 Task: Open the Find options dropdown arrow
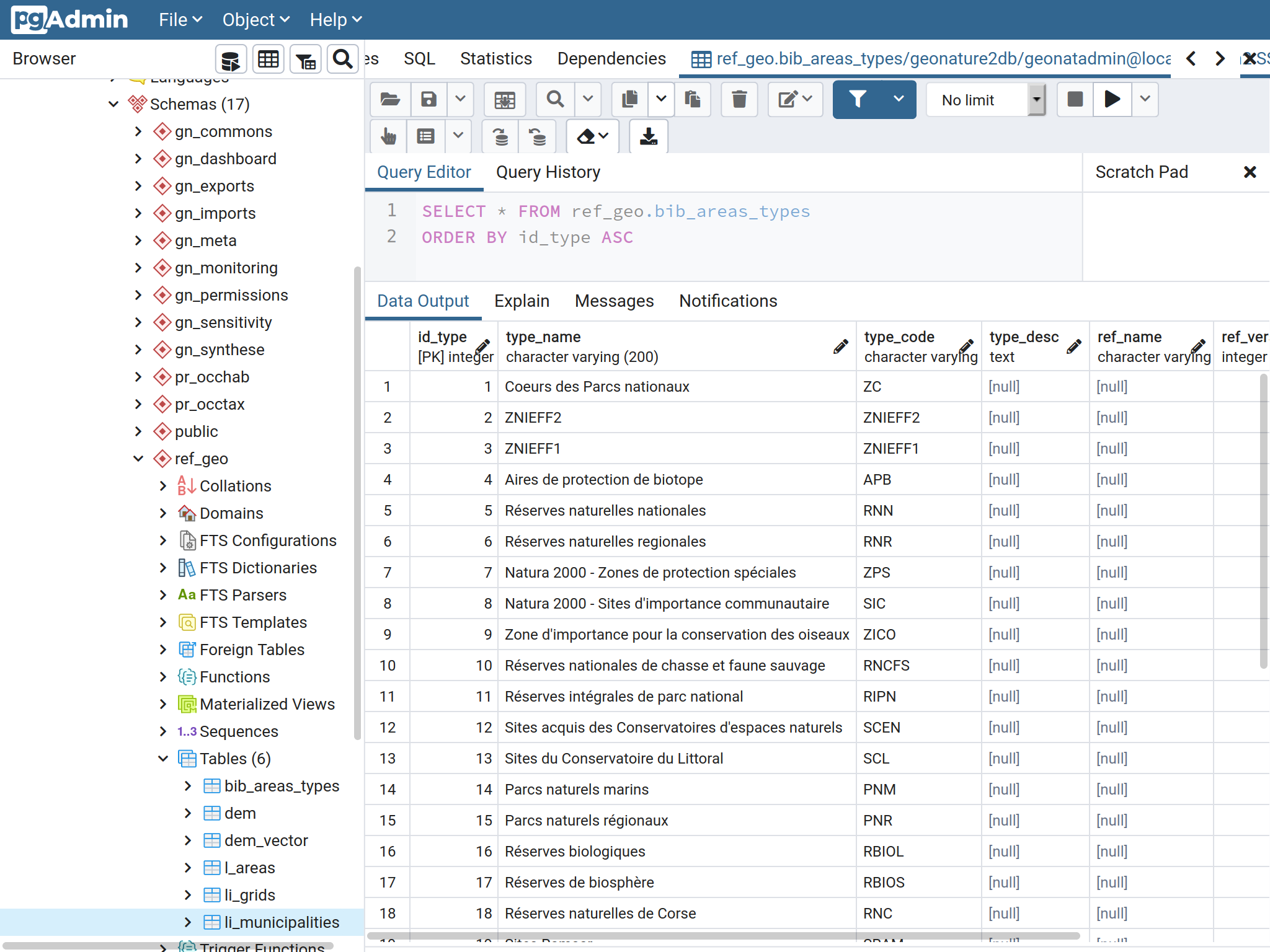click(588, 99)
